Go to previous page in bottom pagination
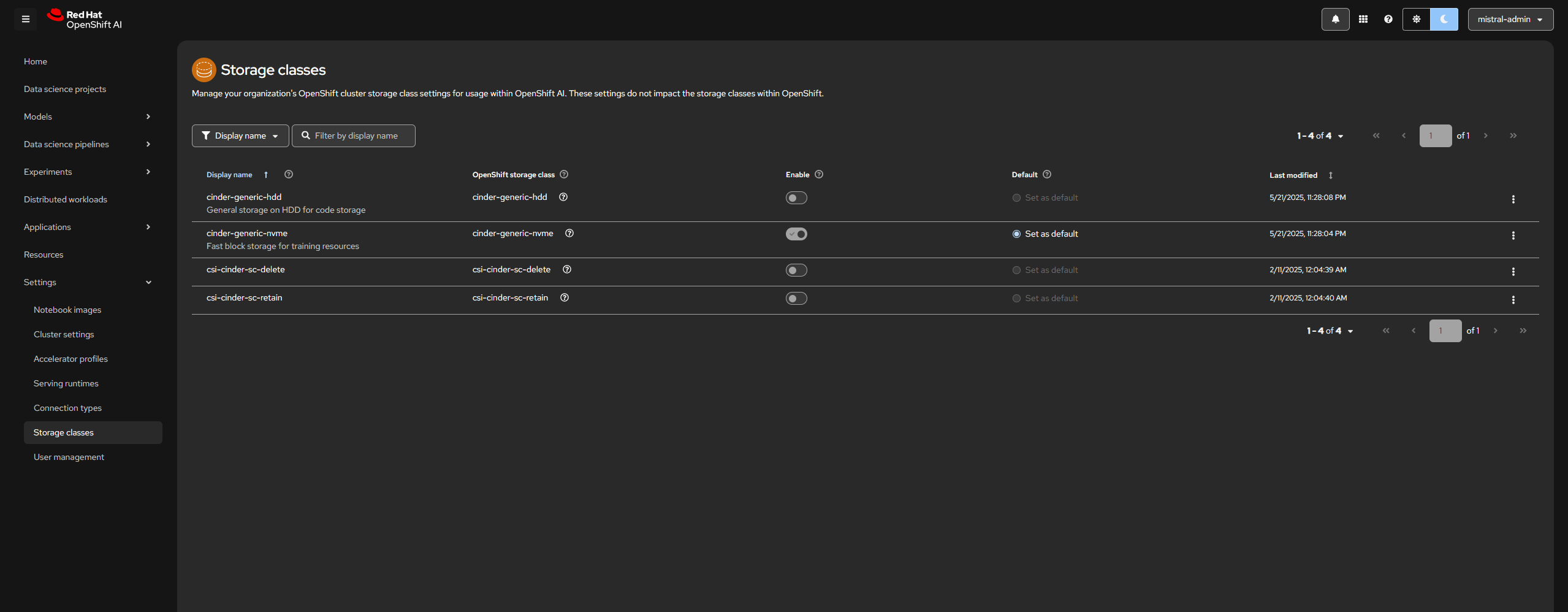The image size is (1568, 612). pyautogui.click(x=1414, y=331)
